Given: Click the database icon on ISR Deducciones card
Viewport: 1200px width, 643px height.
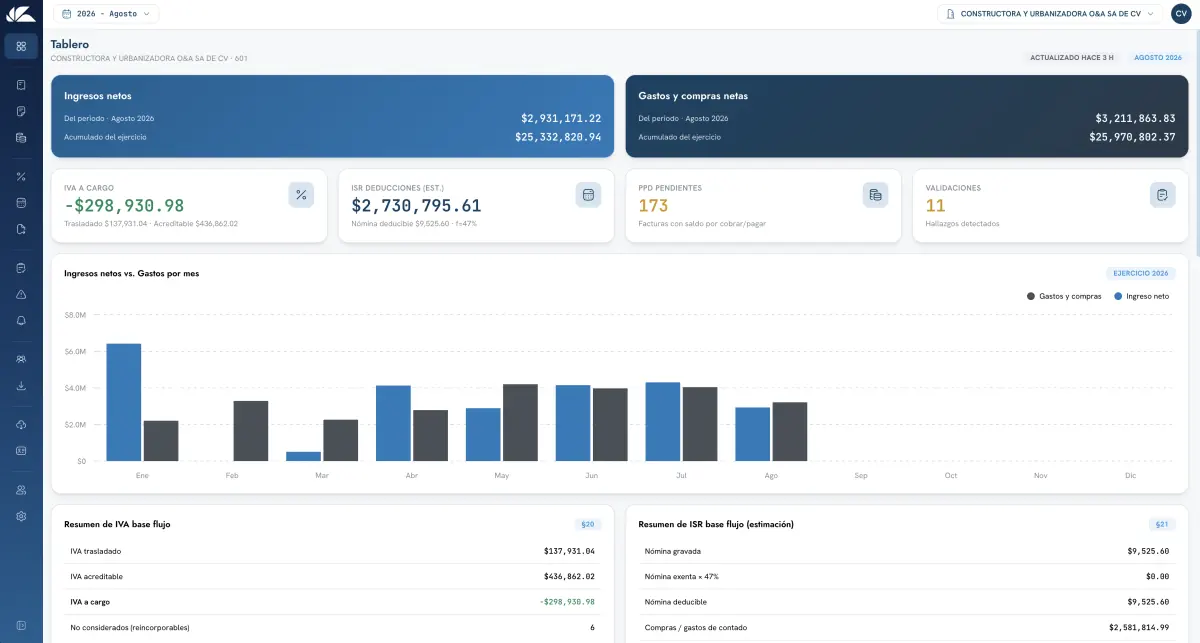Looking at the screenshot, I should pyautogui.click(x=588, y=195).
